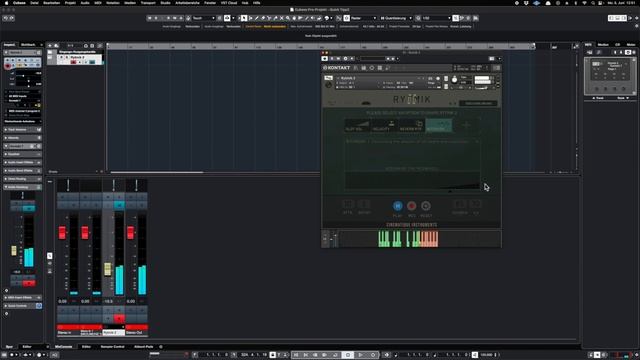640x360 pixels.
Task: Open the Raster snap type dropdown
Action: pos(363,18)
